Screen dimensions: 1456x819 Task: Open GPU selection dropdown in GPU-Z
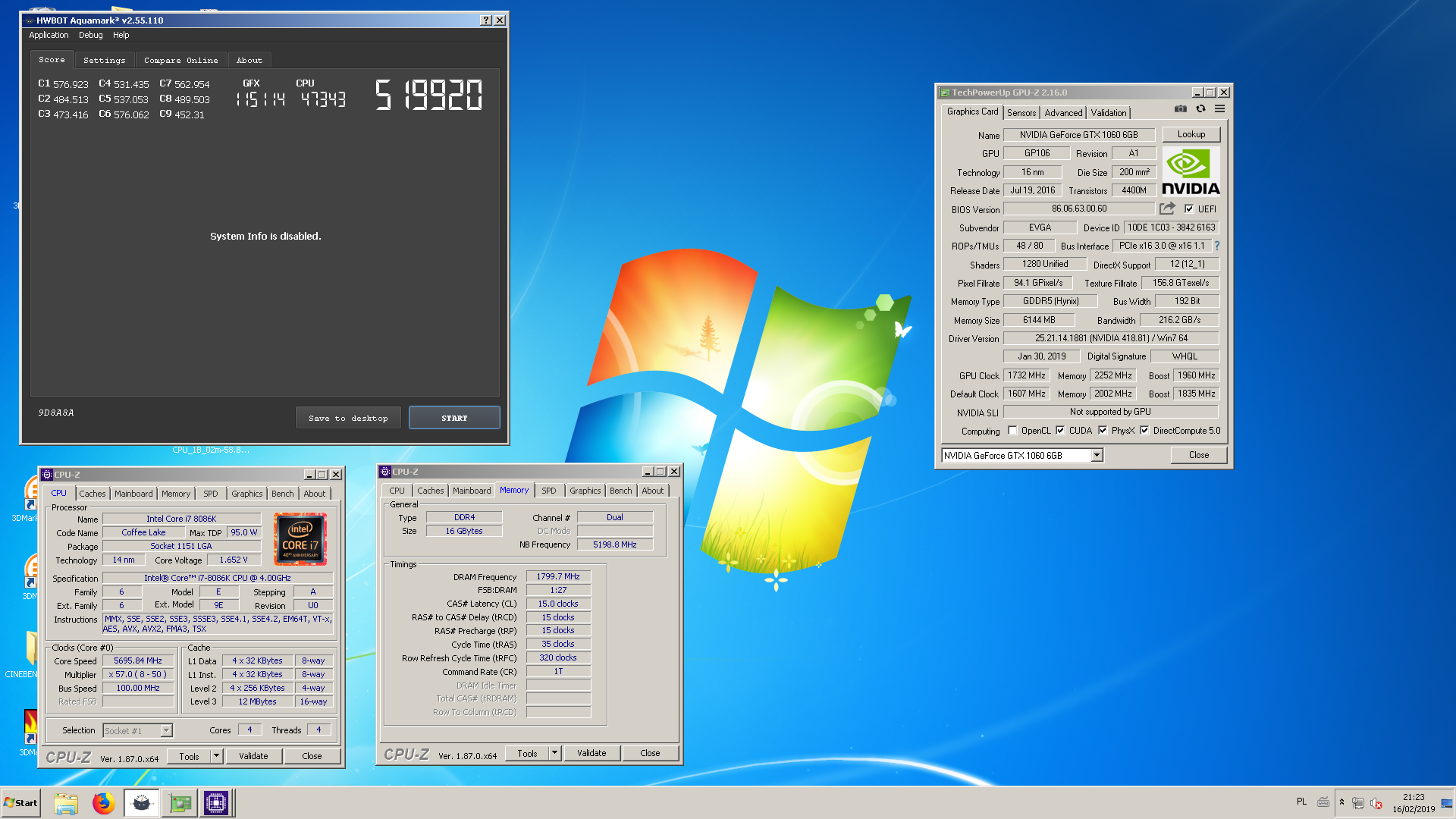coord(1097,456)
